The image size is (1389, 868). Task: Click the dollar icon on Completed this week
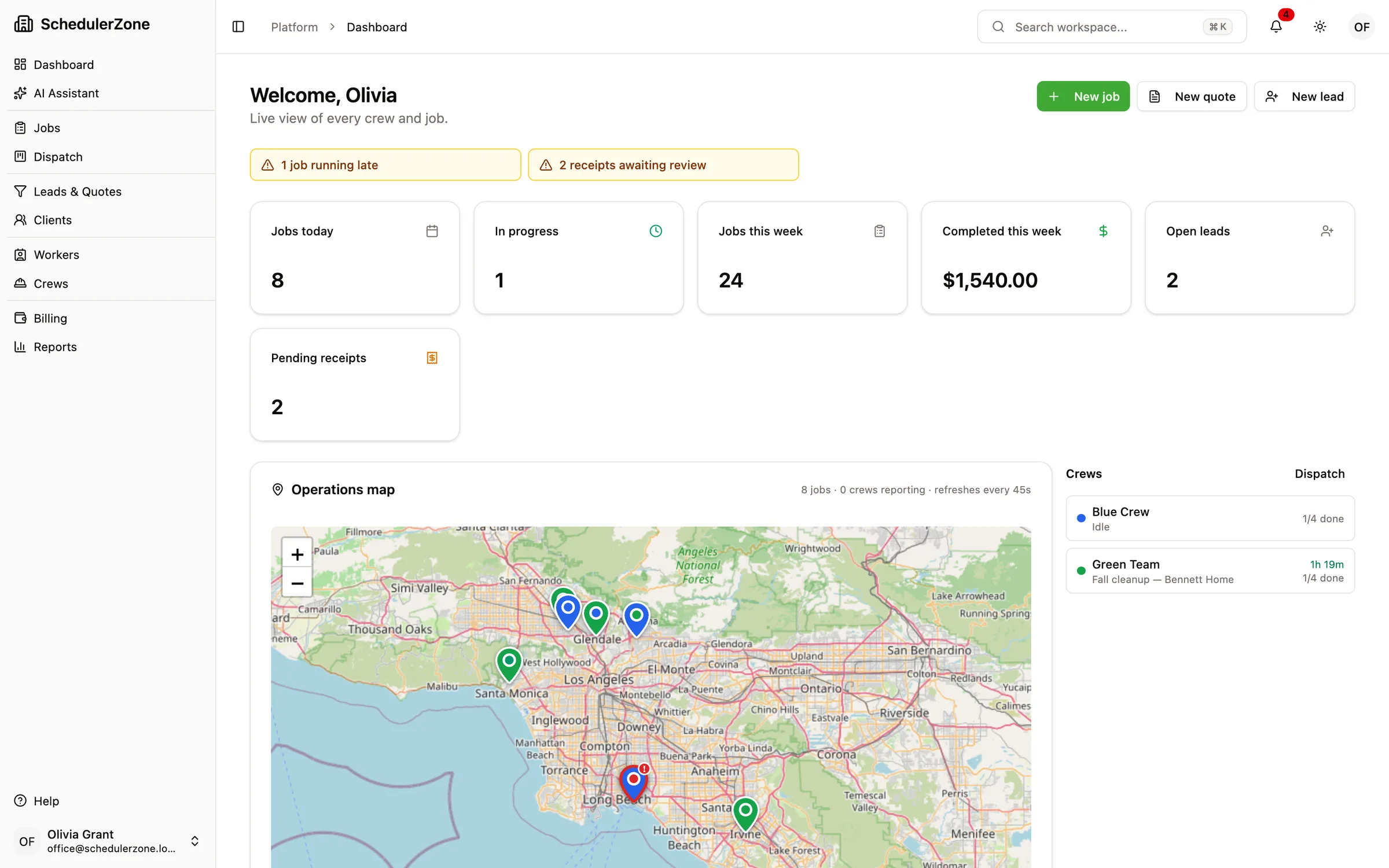1103,231
